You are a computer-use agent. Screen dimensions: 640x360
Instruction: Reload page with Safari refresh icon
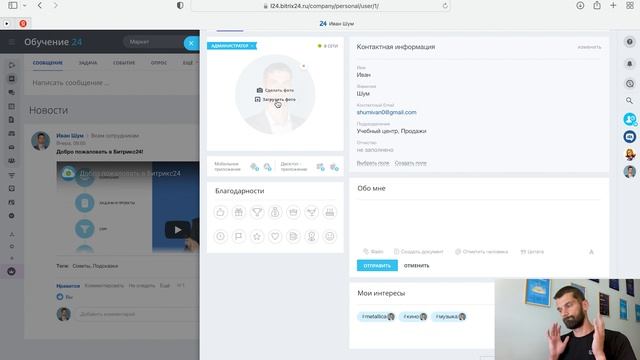445,6
